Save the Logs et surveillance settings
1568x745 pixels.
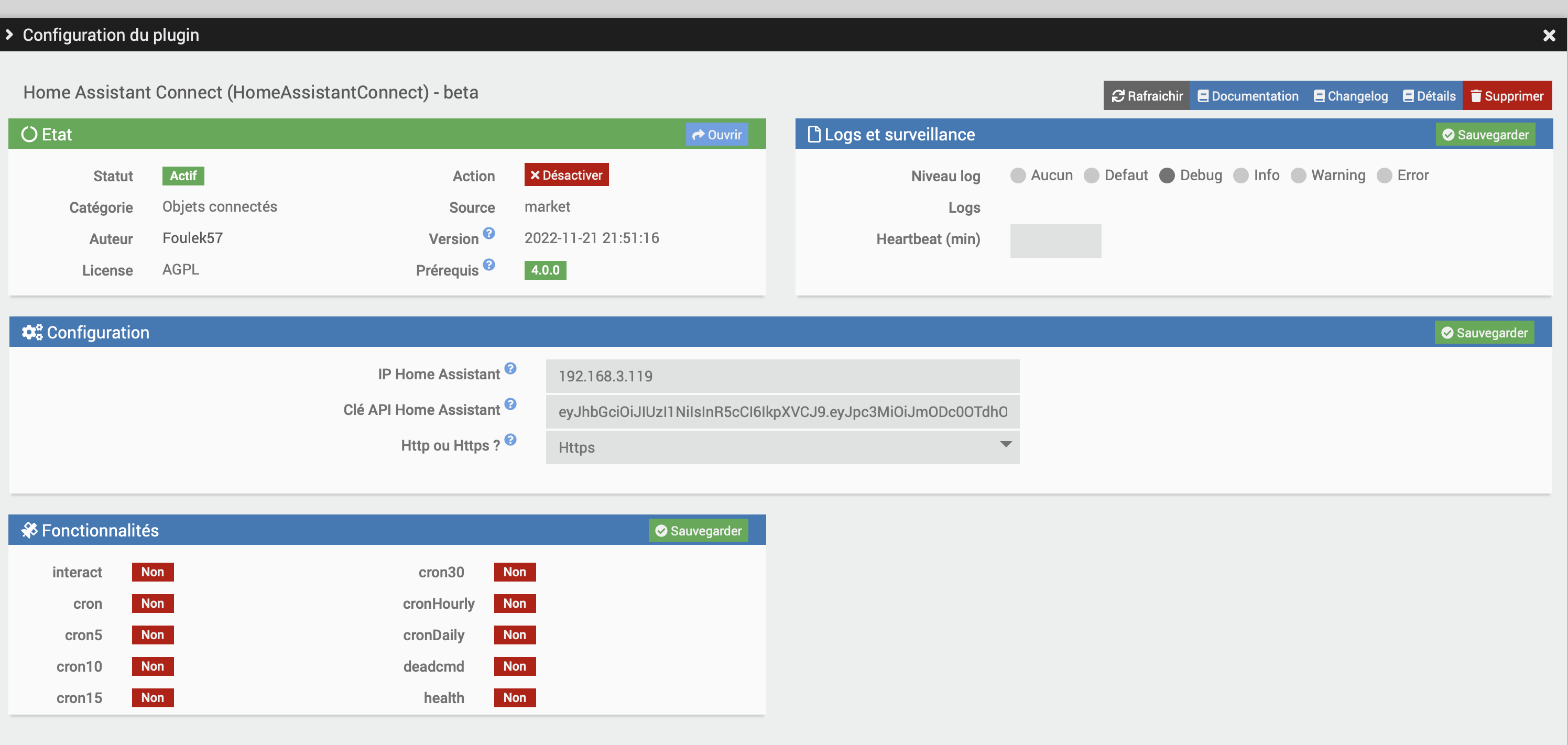(1485, 135)
